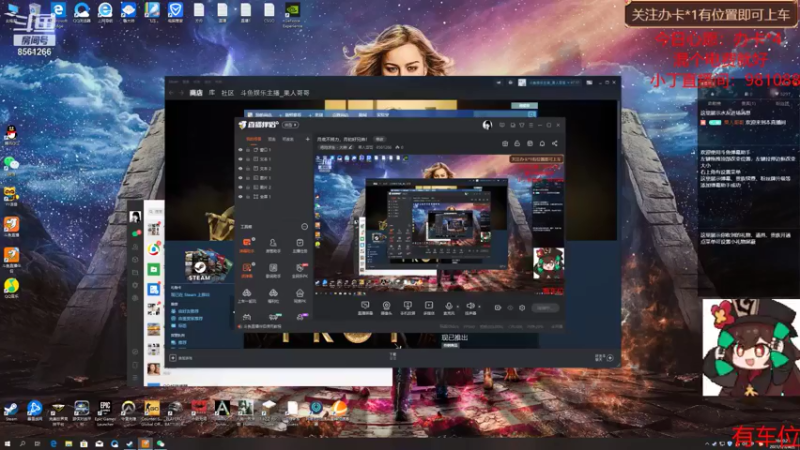
Task: Click the bell notification icon above preview
Action: pyautogui.click(x=542, y=143)
